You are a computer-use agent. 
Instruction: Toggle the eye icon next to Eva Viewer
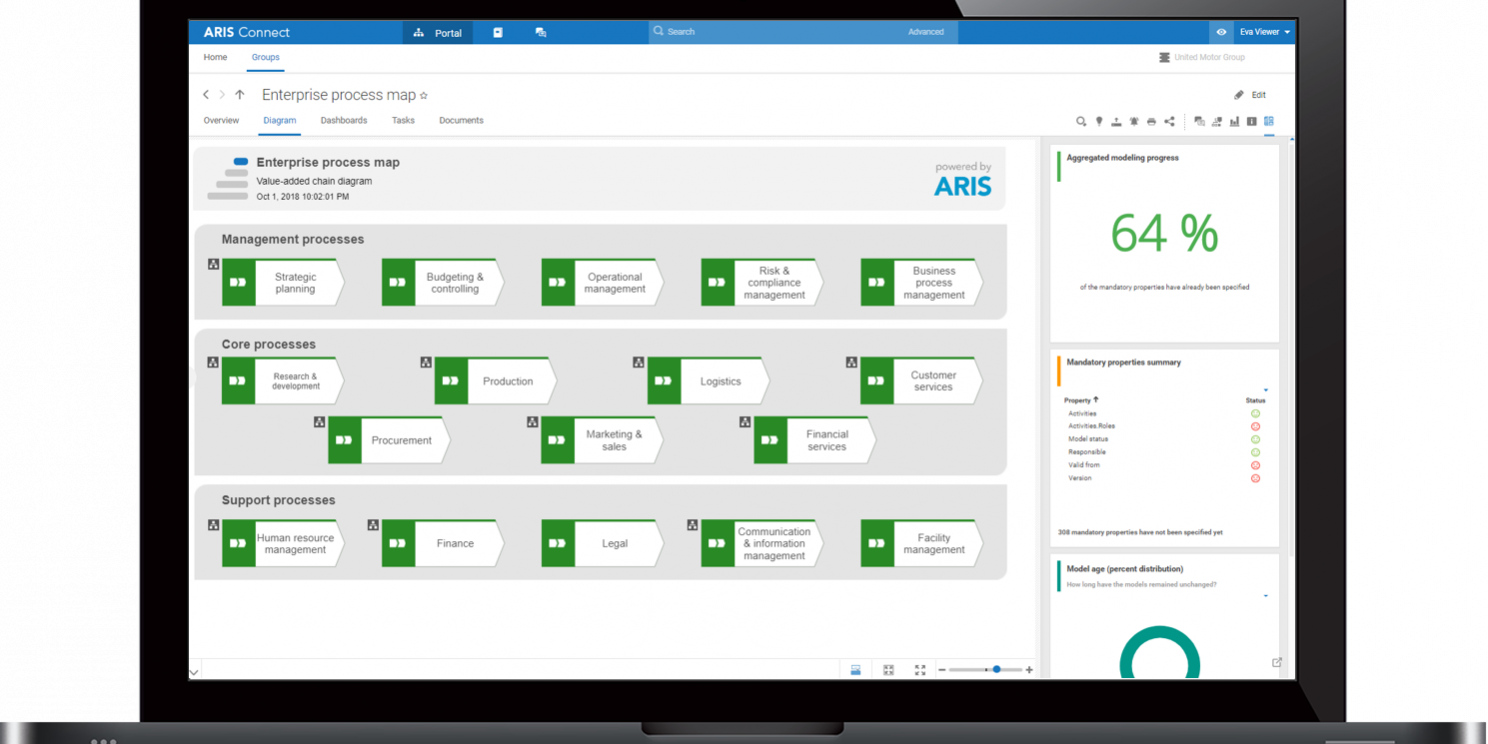pyautogui.click(x=1220, y=31)
